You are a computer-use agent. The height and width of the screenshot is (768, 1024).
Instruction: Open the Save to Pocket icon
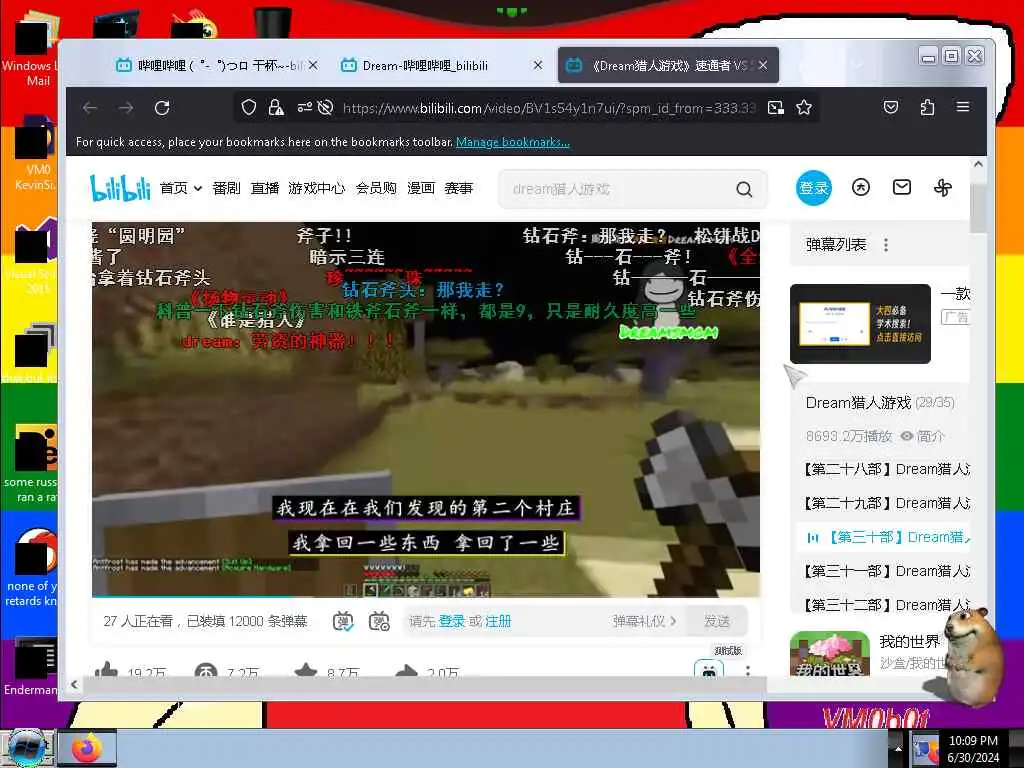coord(891,107)
